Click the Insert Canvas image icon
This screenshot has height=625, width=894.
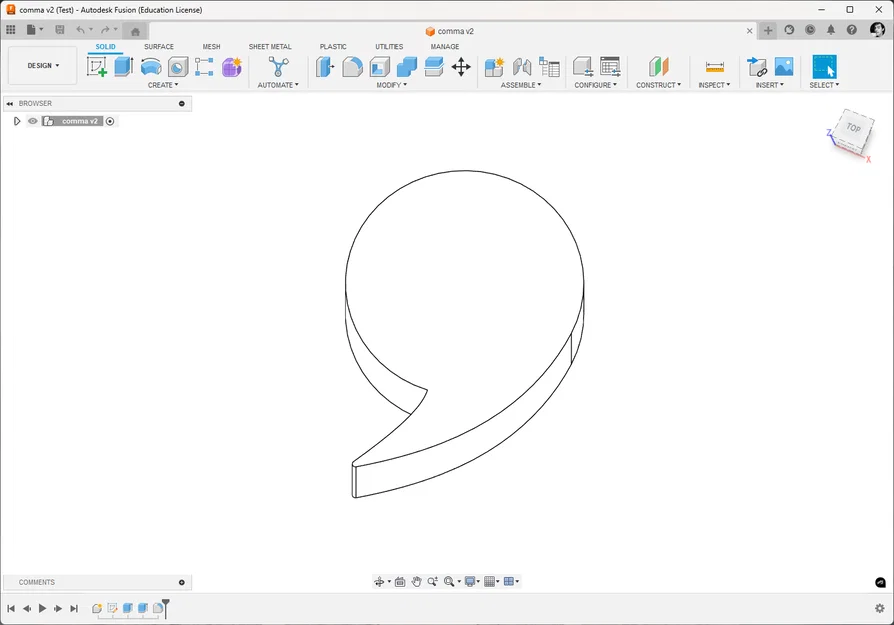pos(784,67)
